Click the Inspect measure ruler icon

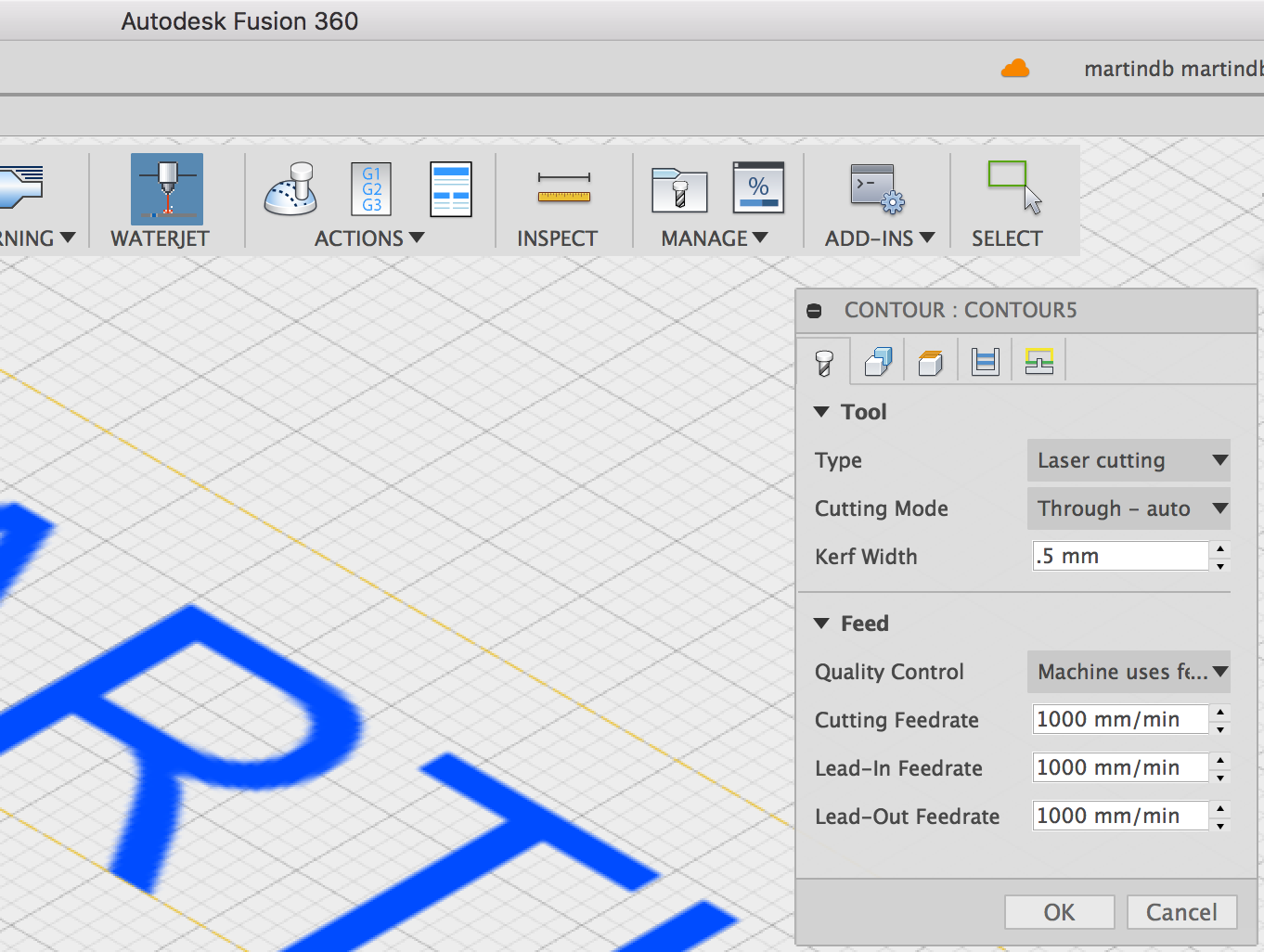(563, 189)
